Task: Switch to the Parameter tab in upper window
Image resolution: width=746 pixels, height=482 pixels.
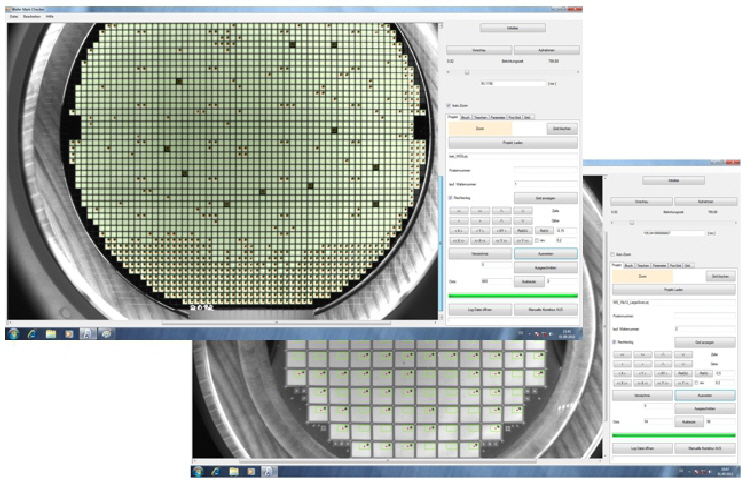Action: pos(497,117)
